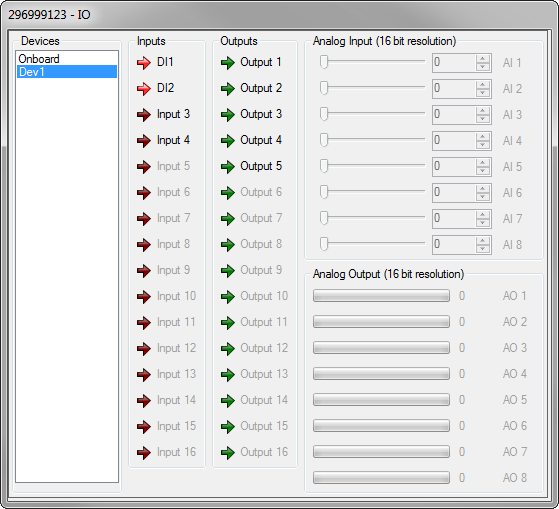
Task: Click the Input 11 arrow icon
Action: pyautogui.click(x=144, y=323)
